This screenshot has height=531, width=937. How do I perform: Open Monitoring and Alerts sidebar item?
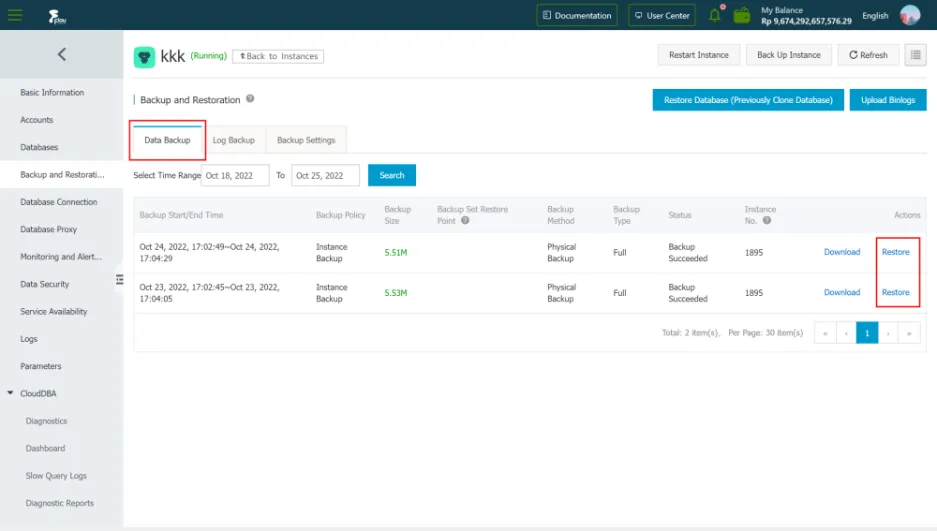pyautogui.click(x=61, y=257)
